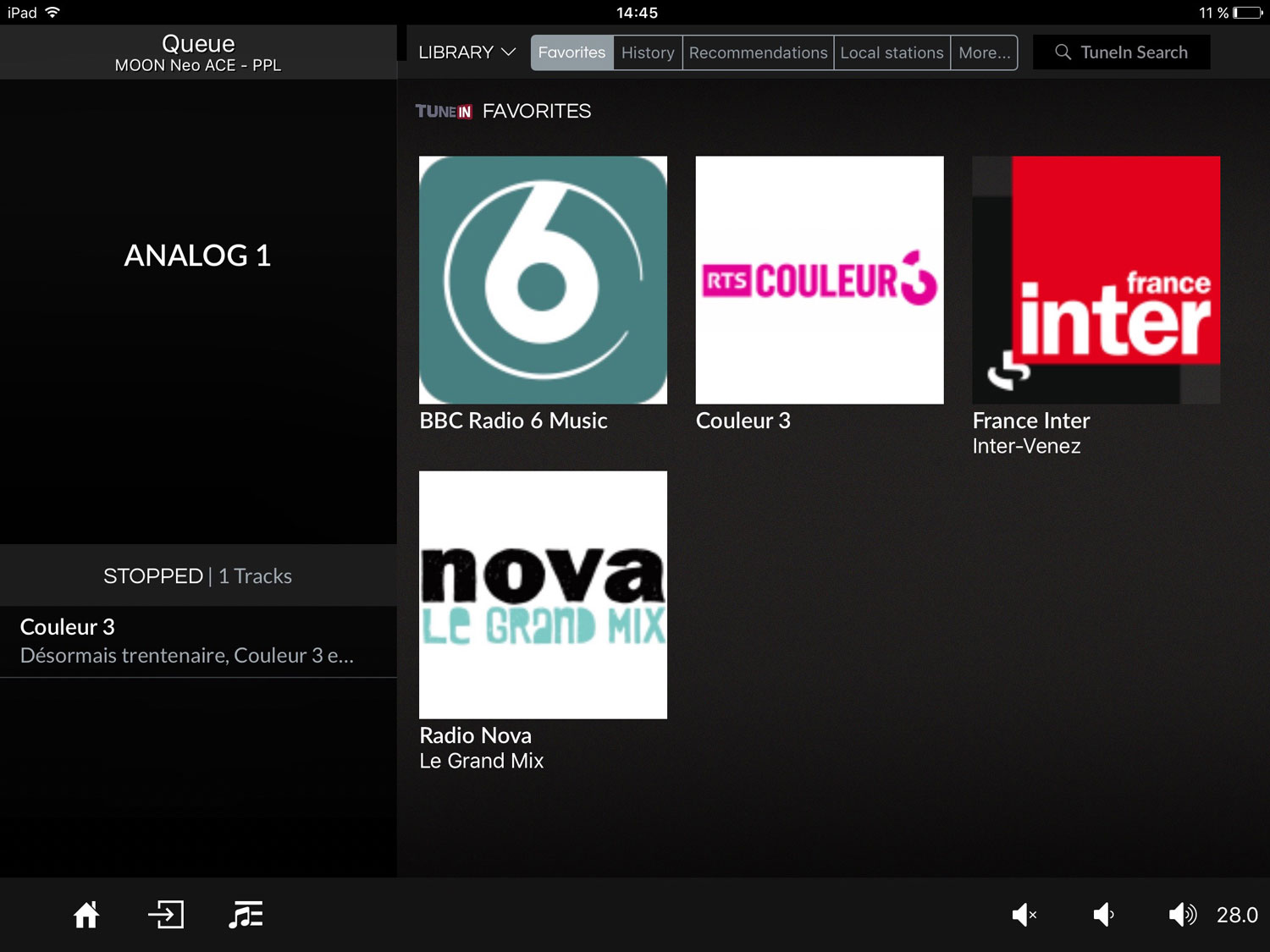This screenshot has height=952, width=1270.
Task: Select the Couleur 3 station artwork
Action: click(x=820, y=280)
